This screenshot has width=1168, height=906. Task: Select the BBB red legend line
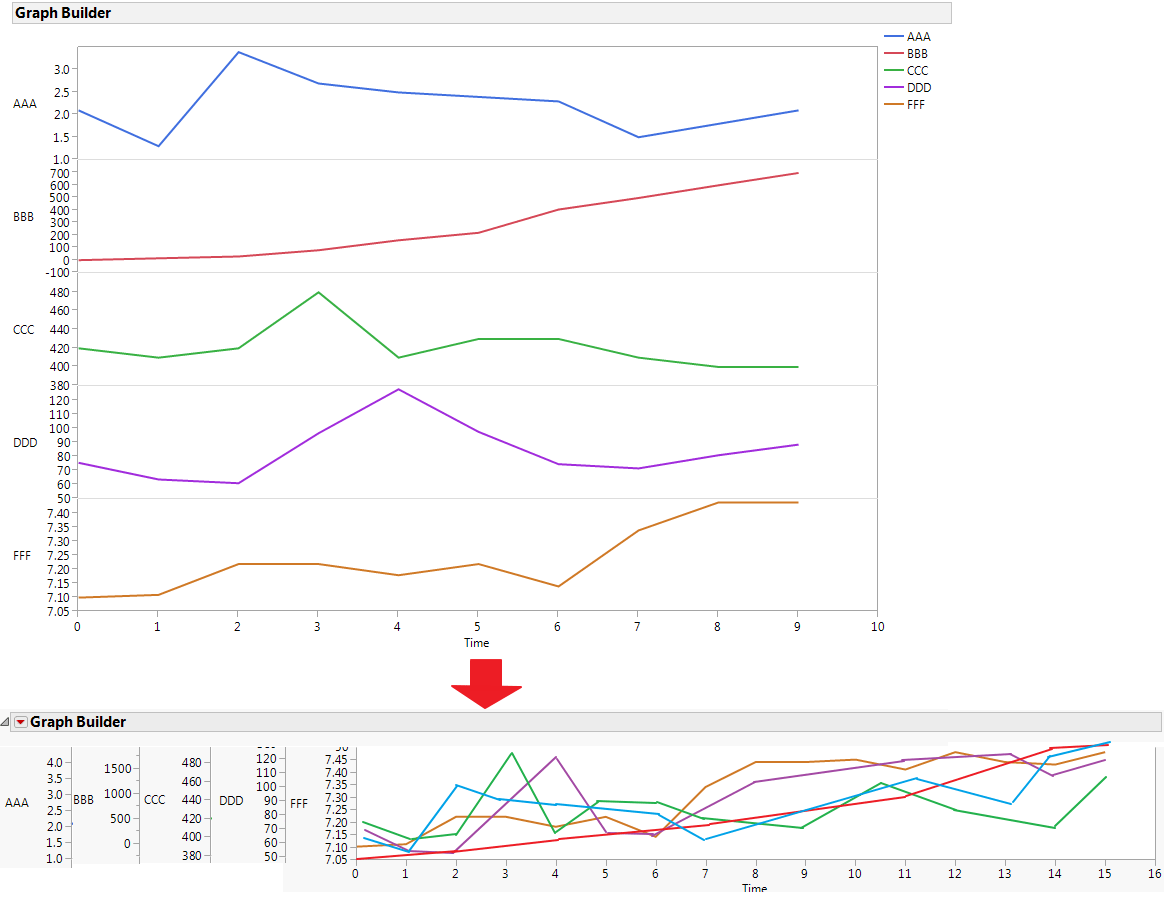(x=894, y=54)
